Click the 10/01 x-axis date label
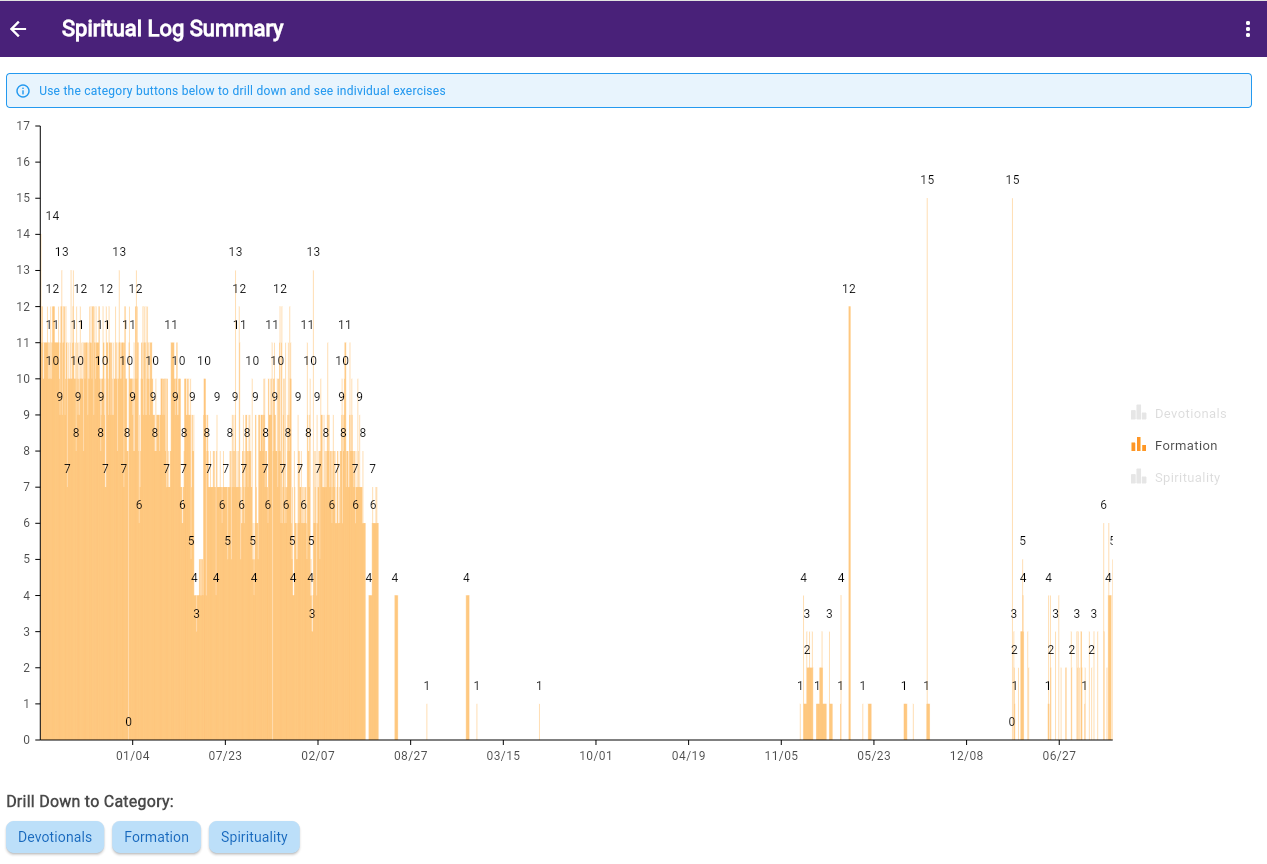Viewport: 1267px width, 864px height. (x=596, y=756)
